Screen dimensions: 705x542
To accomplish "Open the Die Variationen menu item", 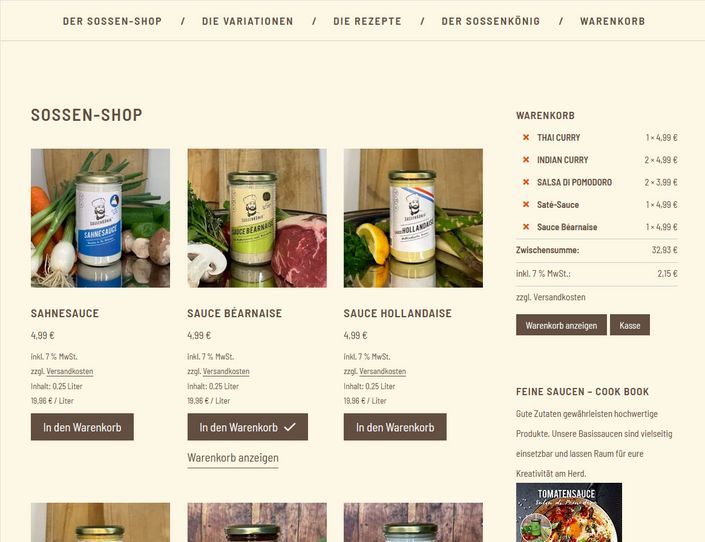I will (x=247, y=21).
